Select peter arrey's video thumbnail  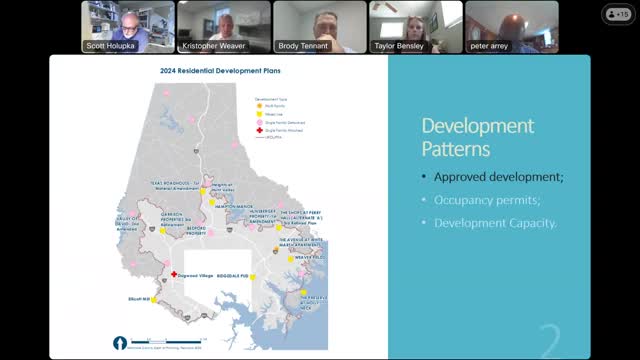512,27
